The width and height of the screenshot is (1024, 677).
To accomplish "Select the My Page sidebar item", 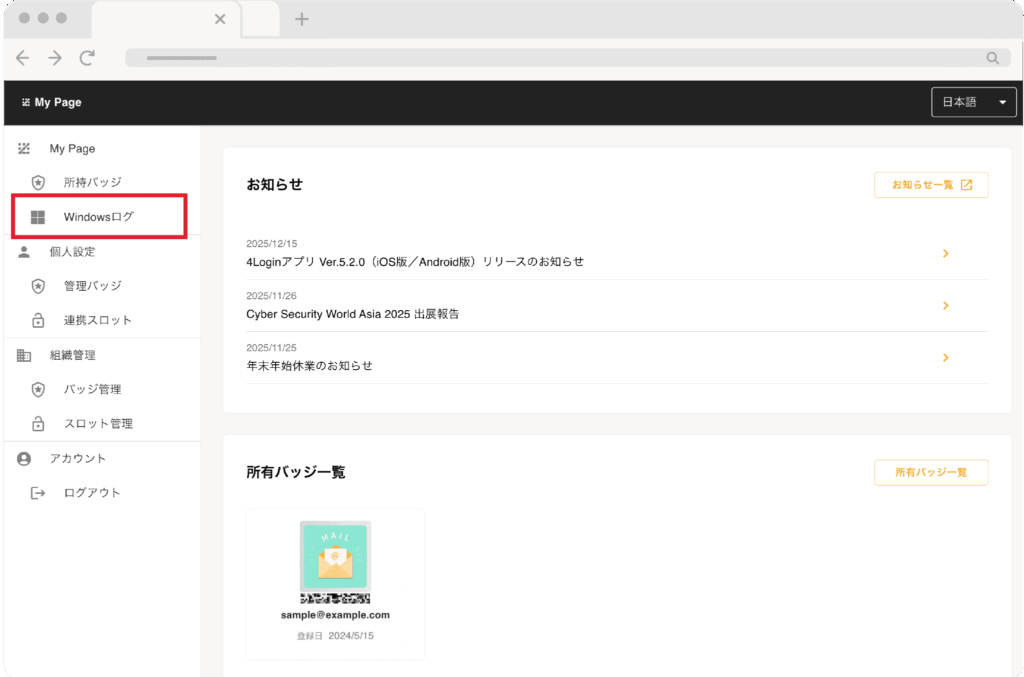I will pos(72,149).
